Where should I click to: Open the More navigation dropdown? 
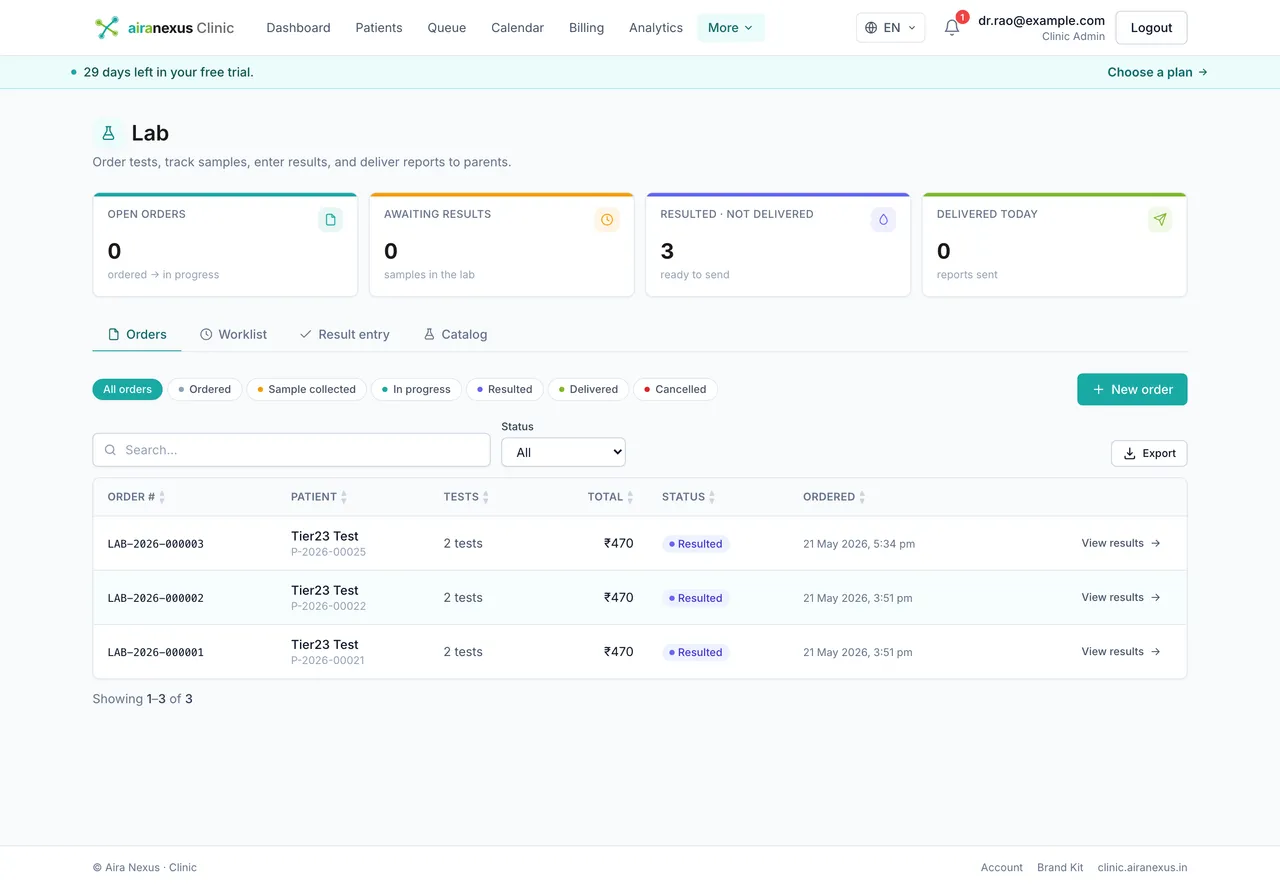click(731, 28)
